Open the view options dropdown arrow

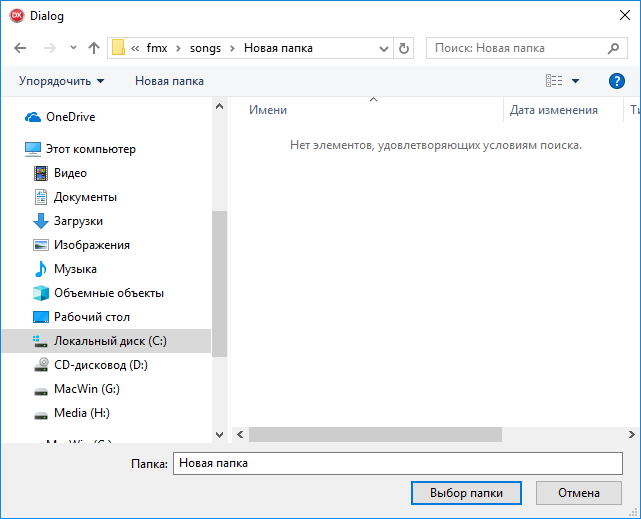tap(575, 81)
